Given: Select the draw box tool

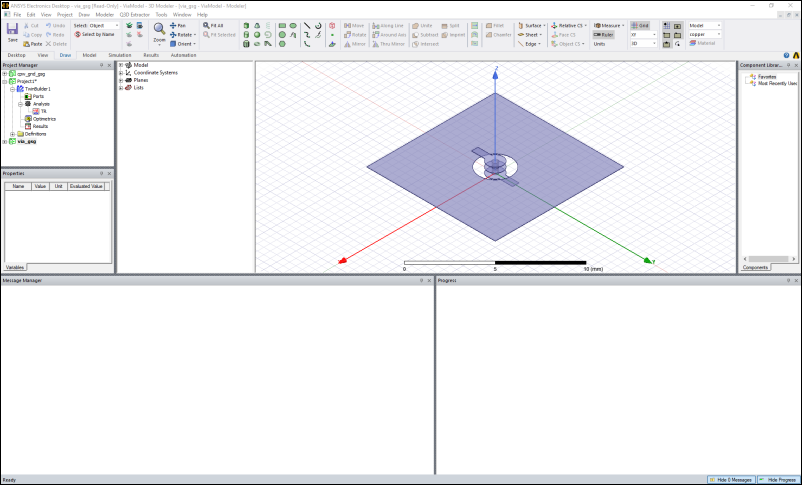Looking at the screenshot, I should pos(246,26).
